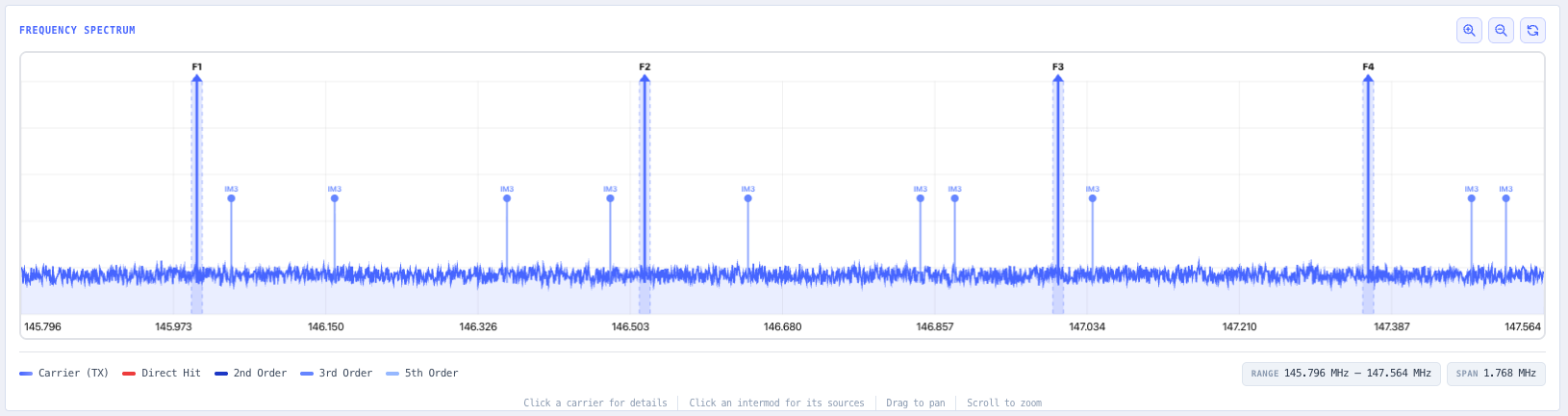Click the Carrier (TX) legend entry
Viewport: 1568px width, 416px height.
coord(63,373)
